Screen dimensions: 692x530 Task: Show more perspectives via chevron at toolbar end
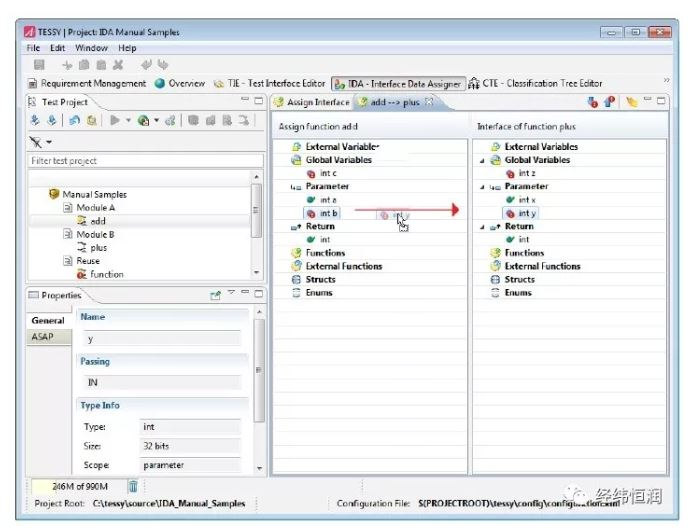tap(666, 80)
